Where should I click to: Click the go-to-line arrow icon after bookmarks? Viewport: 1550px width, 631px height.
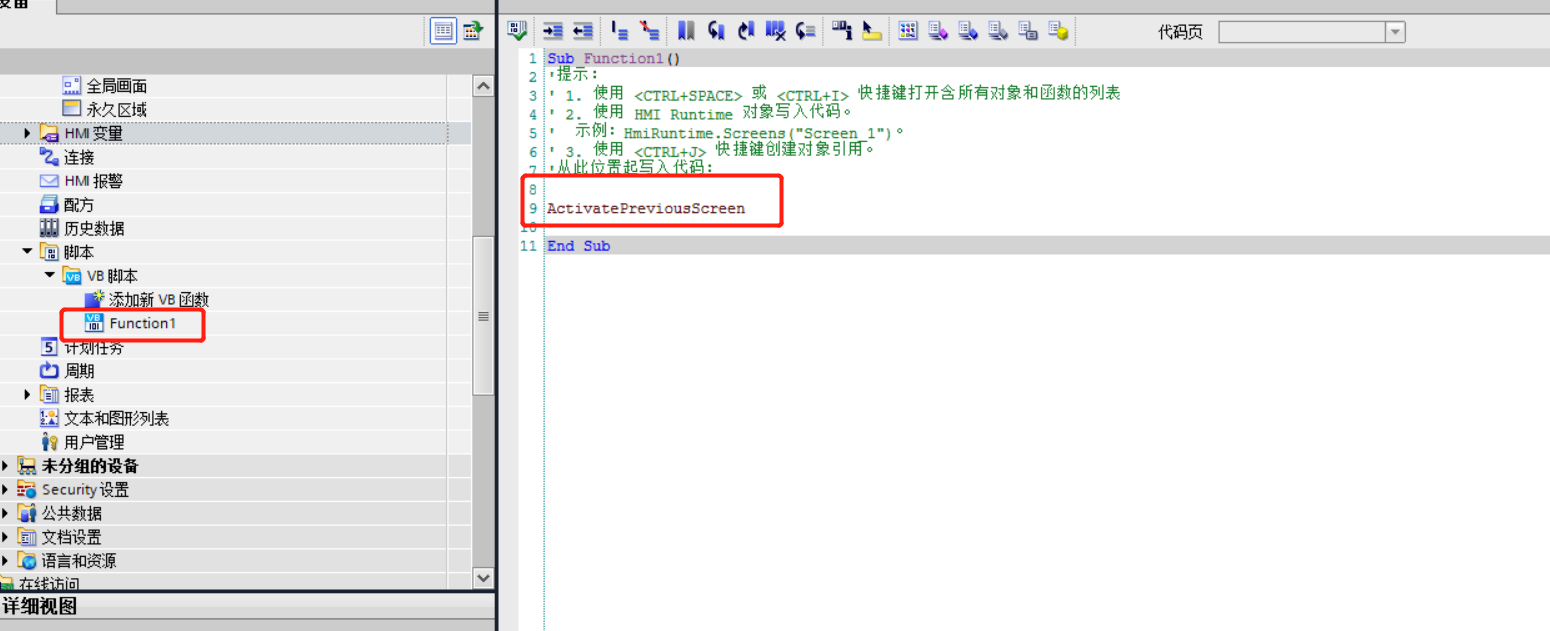pyautogui.click(x=806, y=31)
